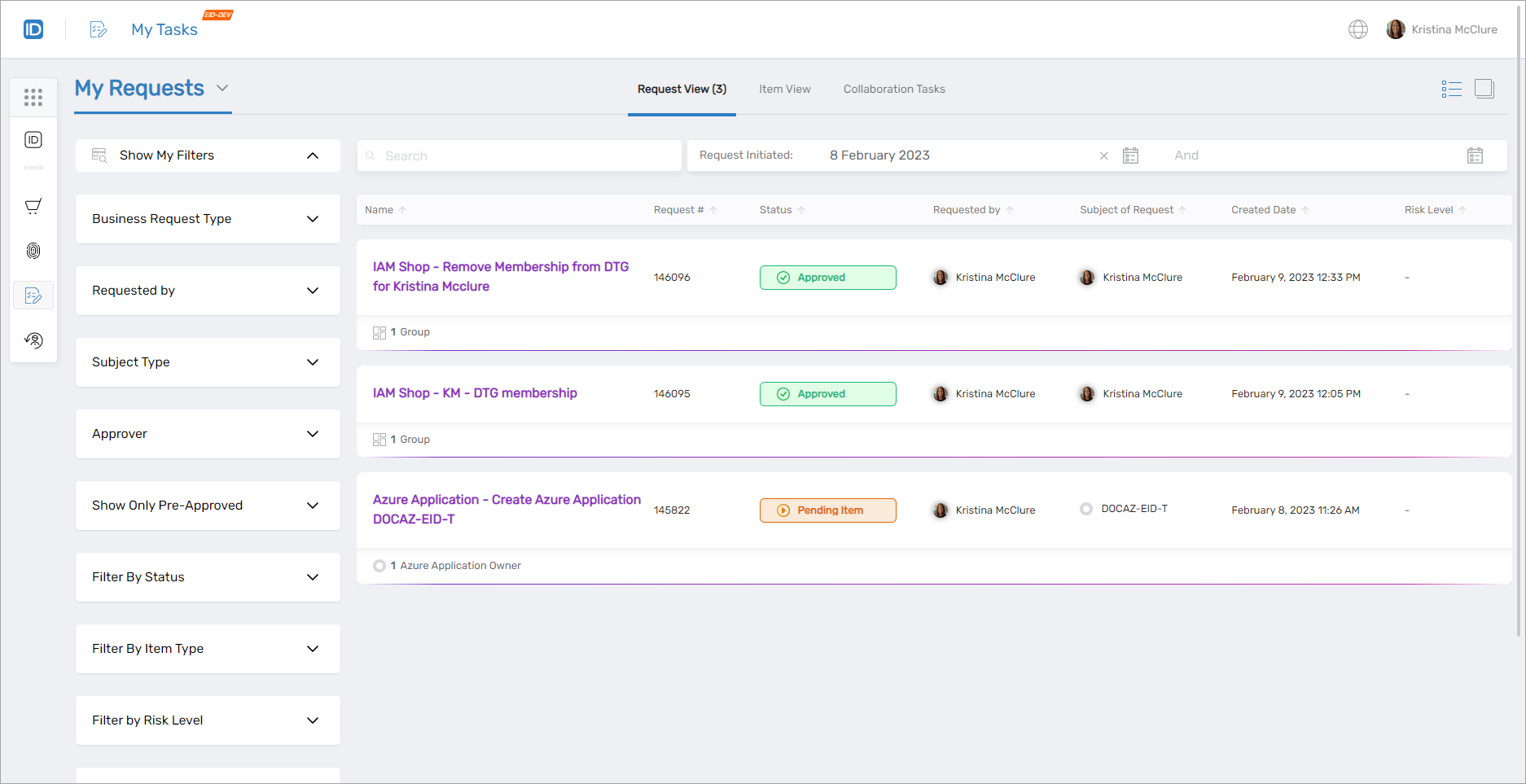Clear the 8 February 2023 date filter
1526x784 pixels.
(1104, 155)
